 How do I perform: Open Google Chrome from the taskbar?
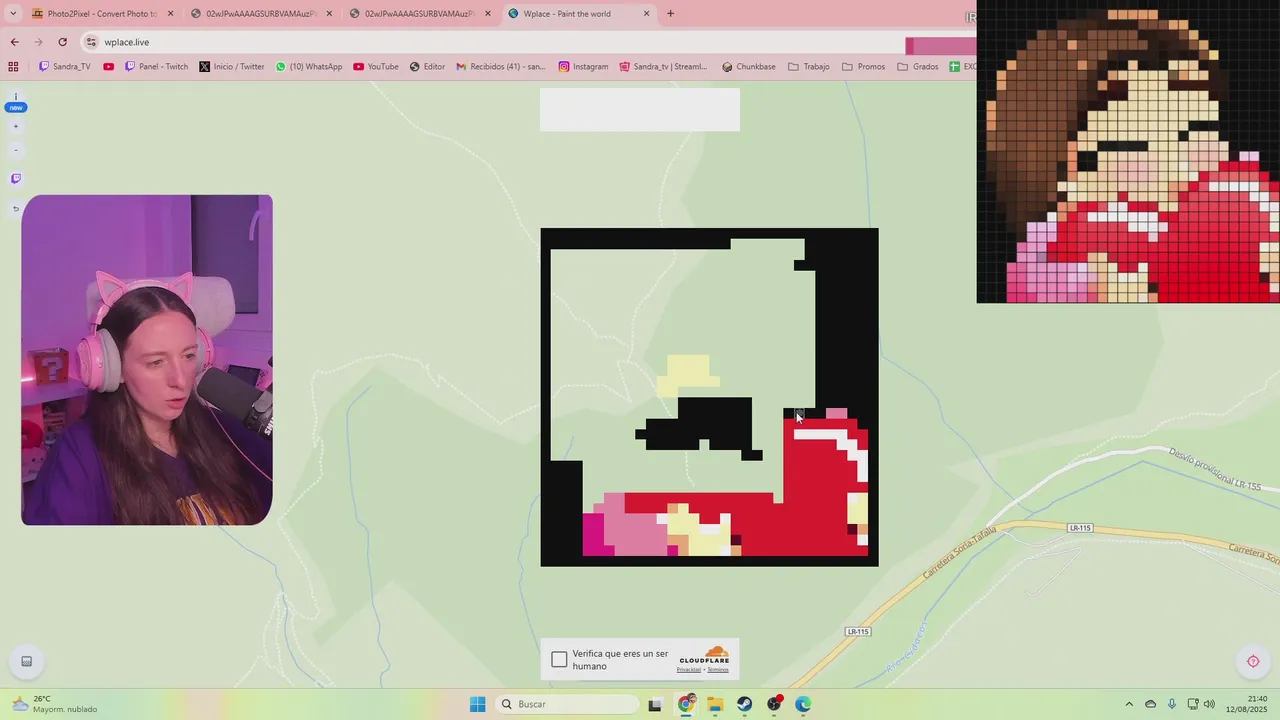(x=686, y=704)
